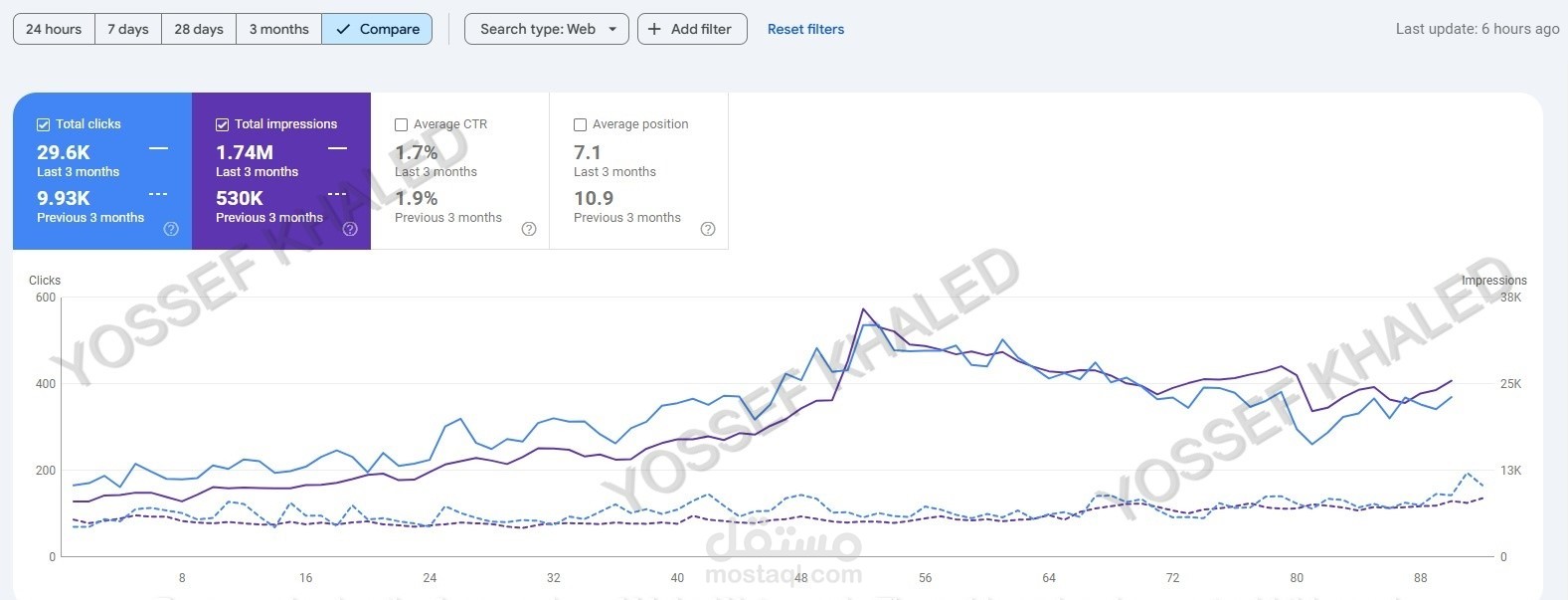Open the Average position help tooltip

[708, 229]
